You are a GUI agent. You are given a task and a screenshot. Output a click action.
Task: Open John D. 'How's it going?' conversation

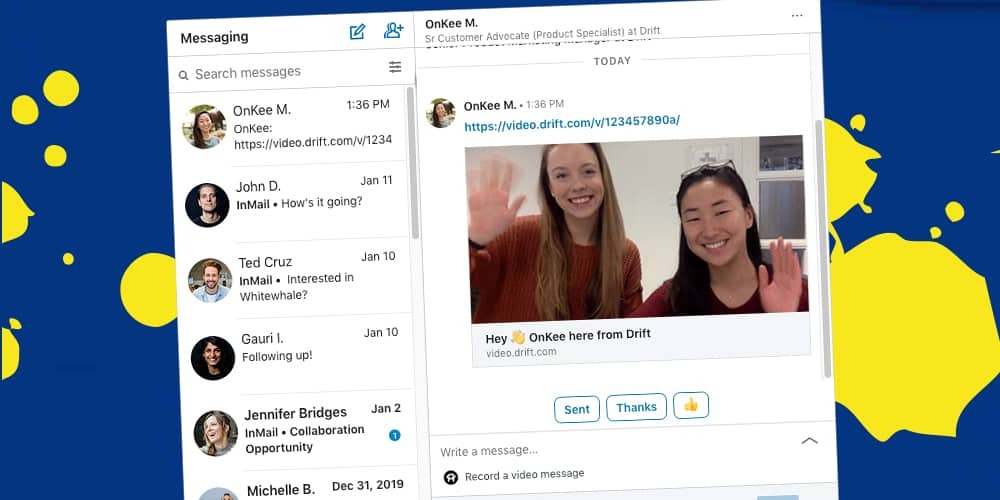pos(293,200)
